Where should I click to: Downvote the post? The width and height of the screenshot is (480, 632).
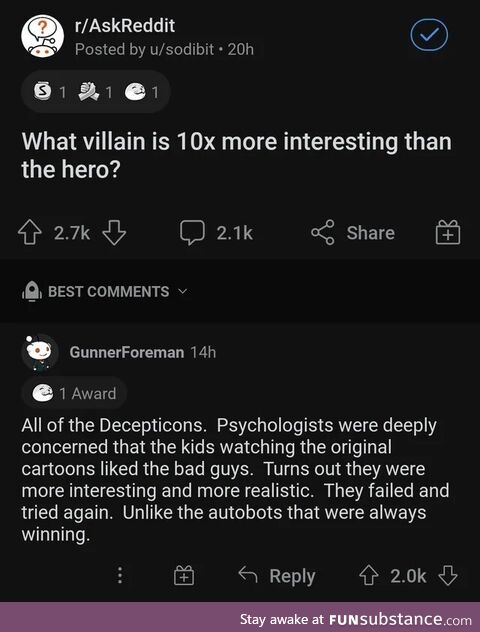114,233
